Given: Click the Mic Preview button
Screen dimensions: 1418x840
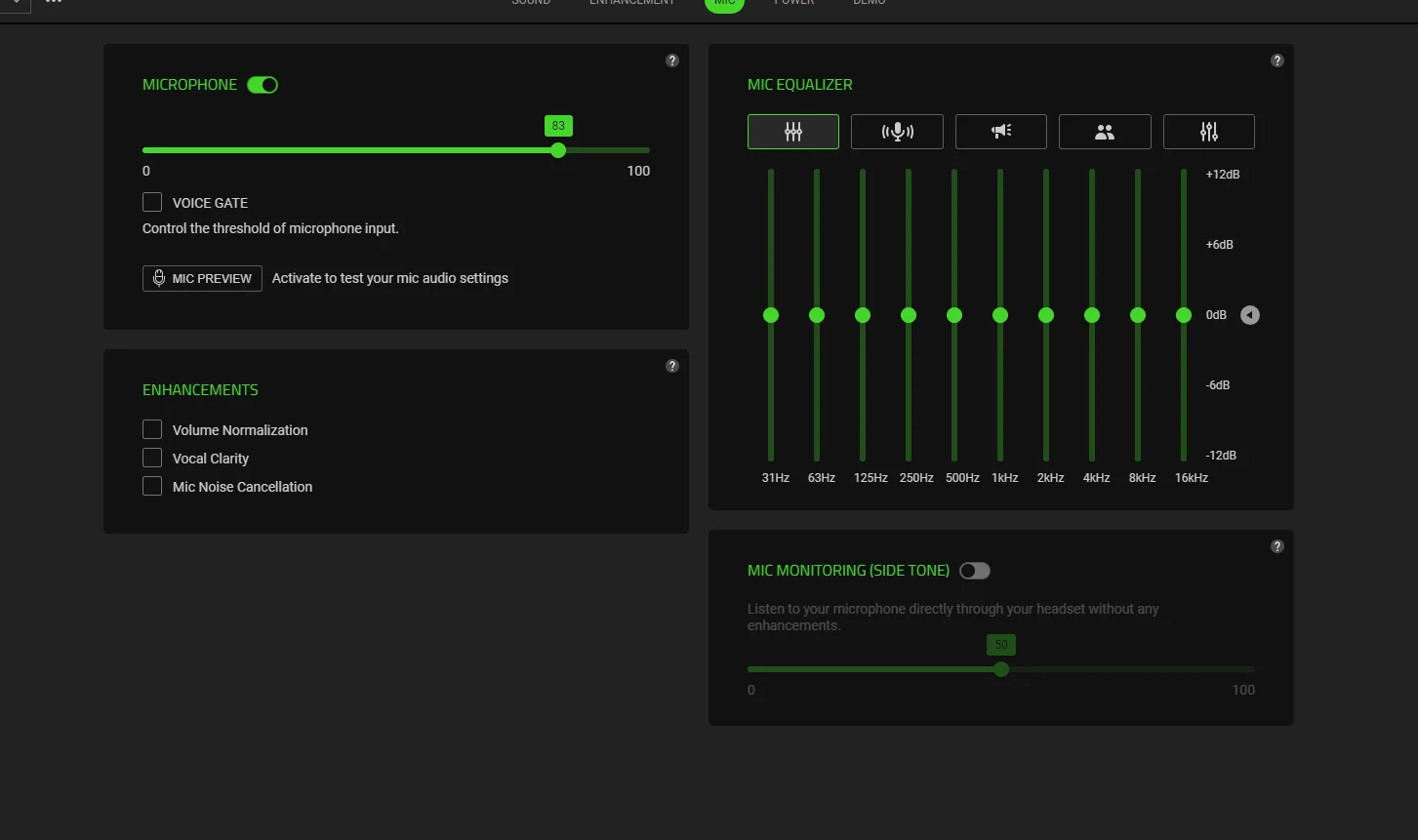Looking at the screenshot, I should click(202, 278).
